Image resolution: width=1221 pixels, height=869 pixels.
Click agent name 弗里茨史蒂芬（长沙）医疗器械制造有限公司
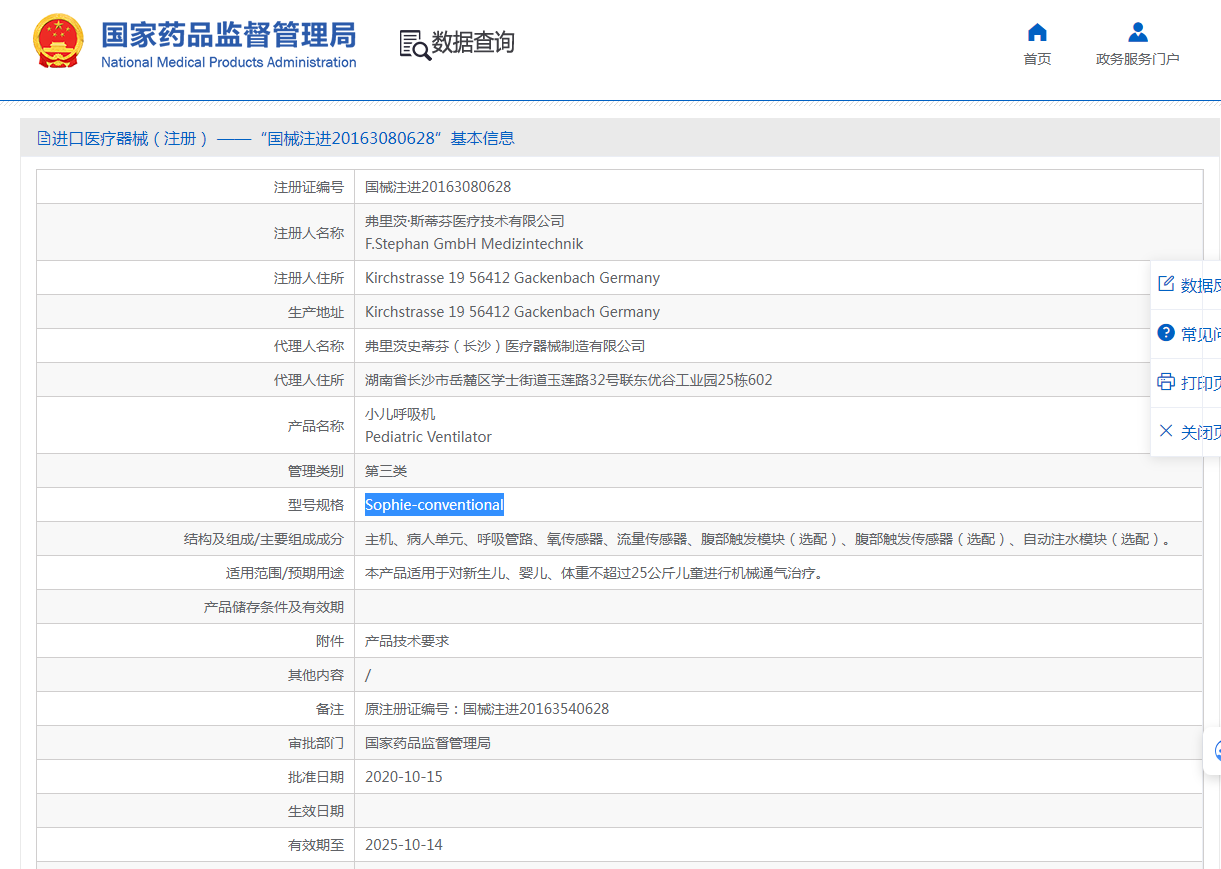(x=505, y=346)
